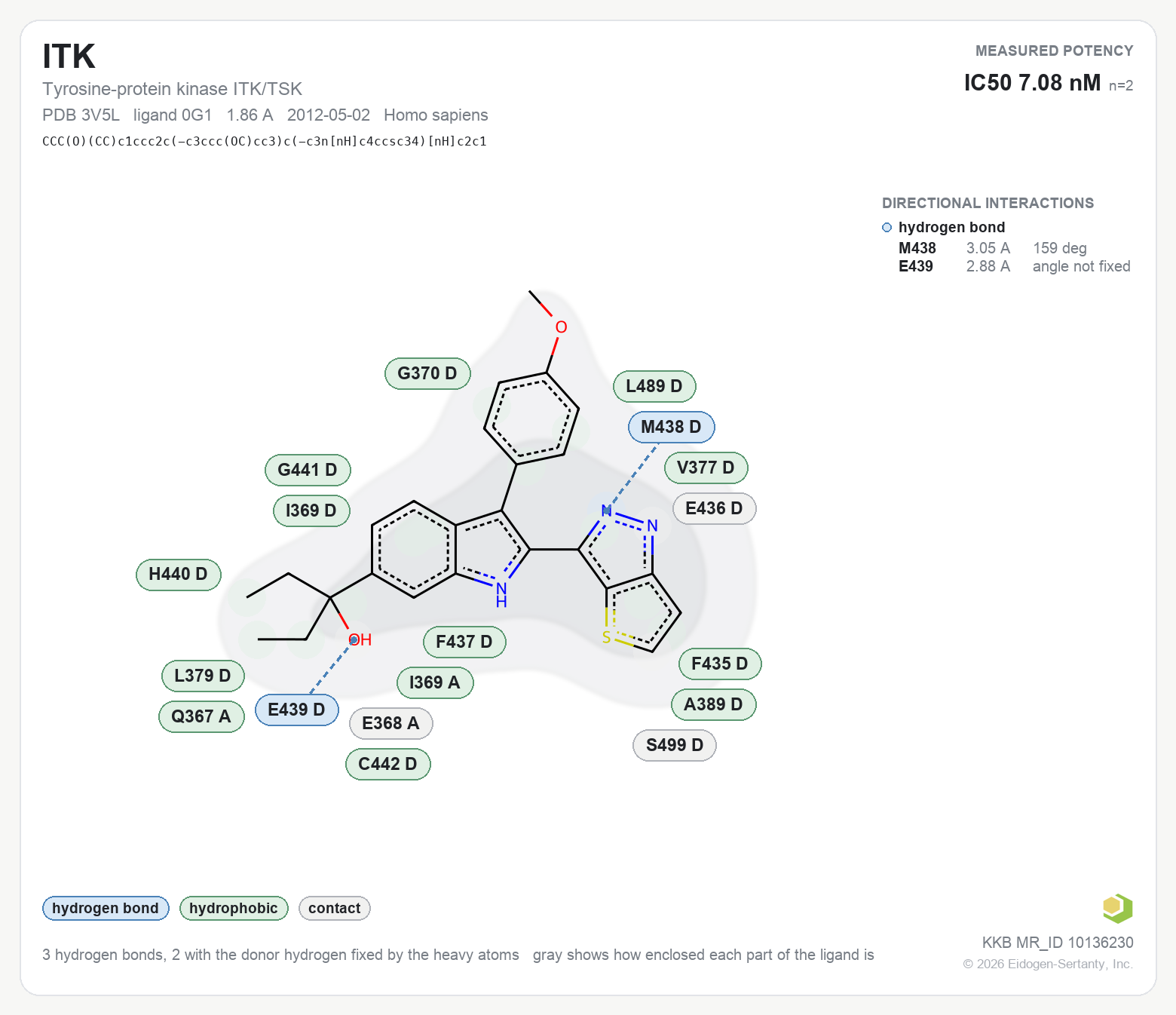The height and width of the screenshot is (1015, 1176).
Task: Select the Q367 A residue label
Action: point(201,716)
